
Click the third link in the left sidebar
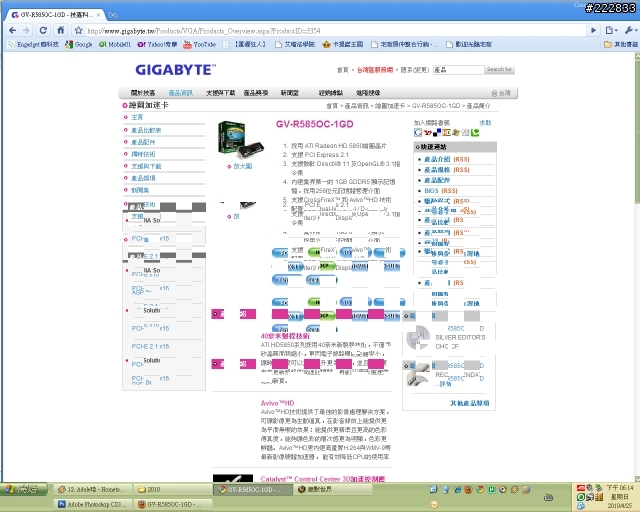143,142
